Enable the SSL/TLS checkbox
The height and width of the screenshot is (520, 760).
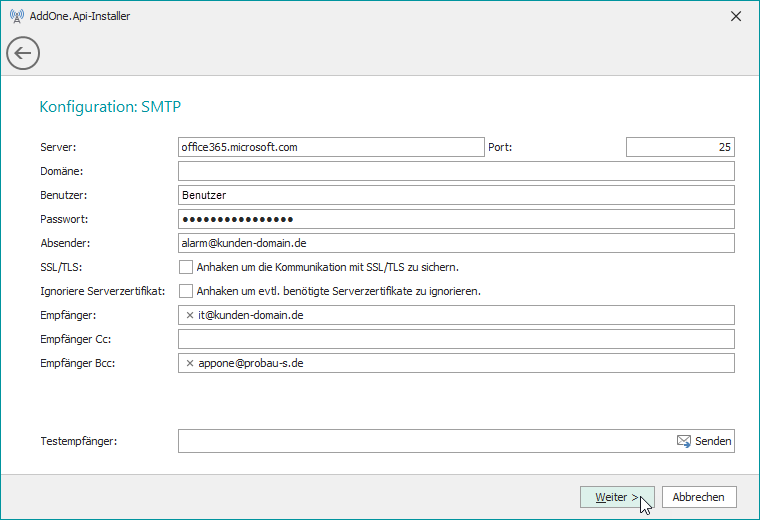point(186,267)
